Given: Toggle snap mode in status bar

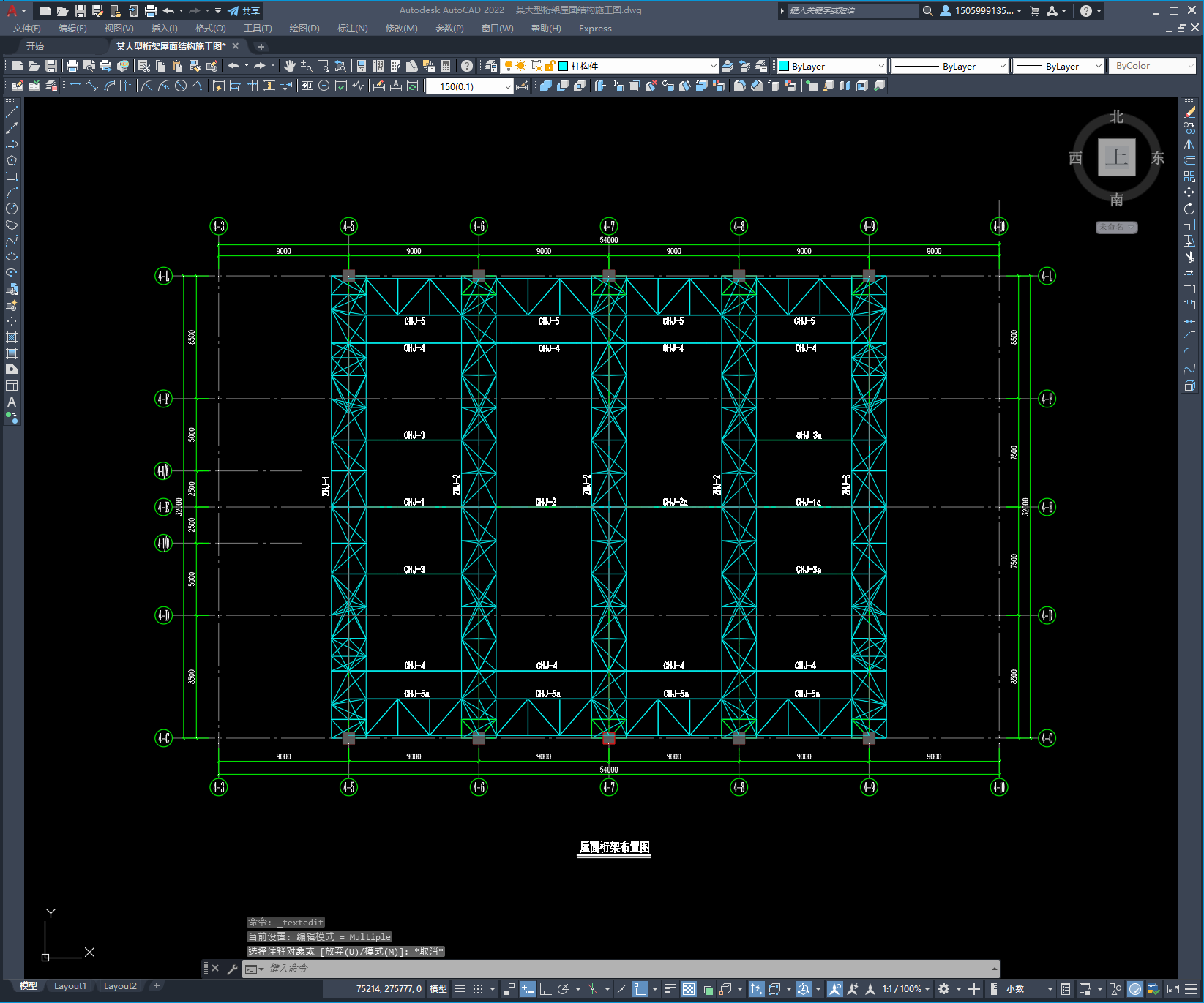Looking at the screenshot, I should click(478, 989).
